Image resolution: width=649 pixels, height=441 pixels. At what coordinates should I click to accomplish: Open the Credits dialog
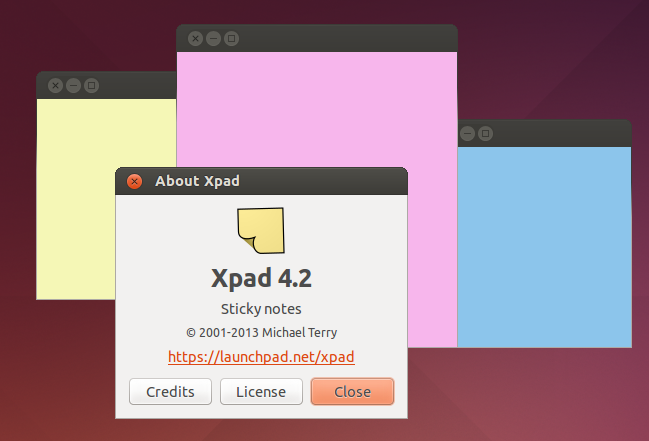click(170, 391)
